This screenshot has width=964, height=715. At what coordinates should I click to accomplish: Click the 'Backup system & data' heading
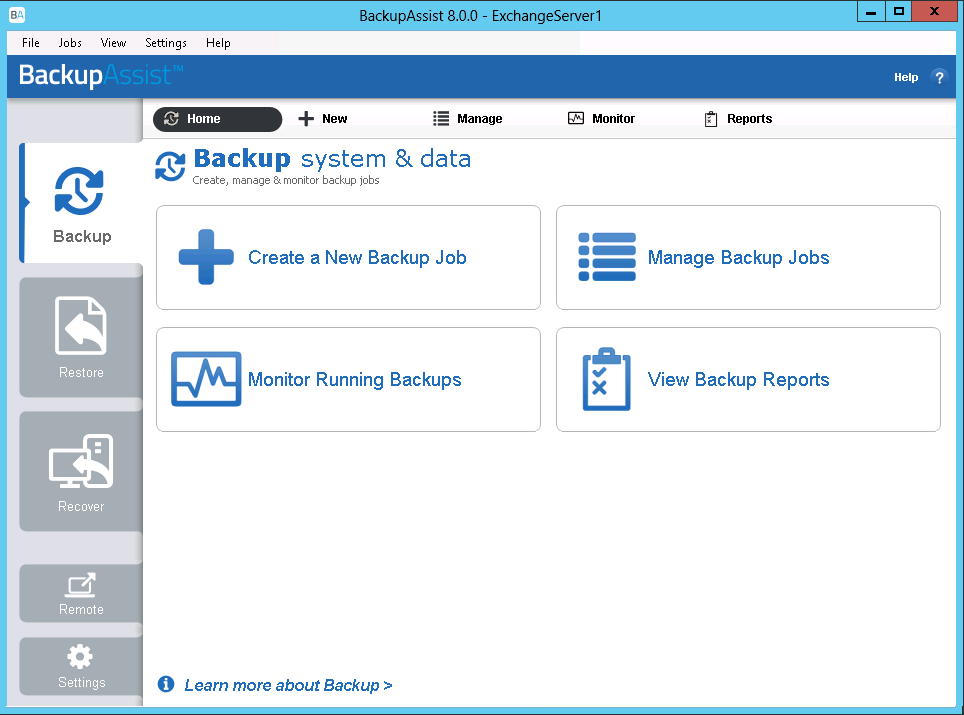(x=332, y=159)
